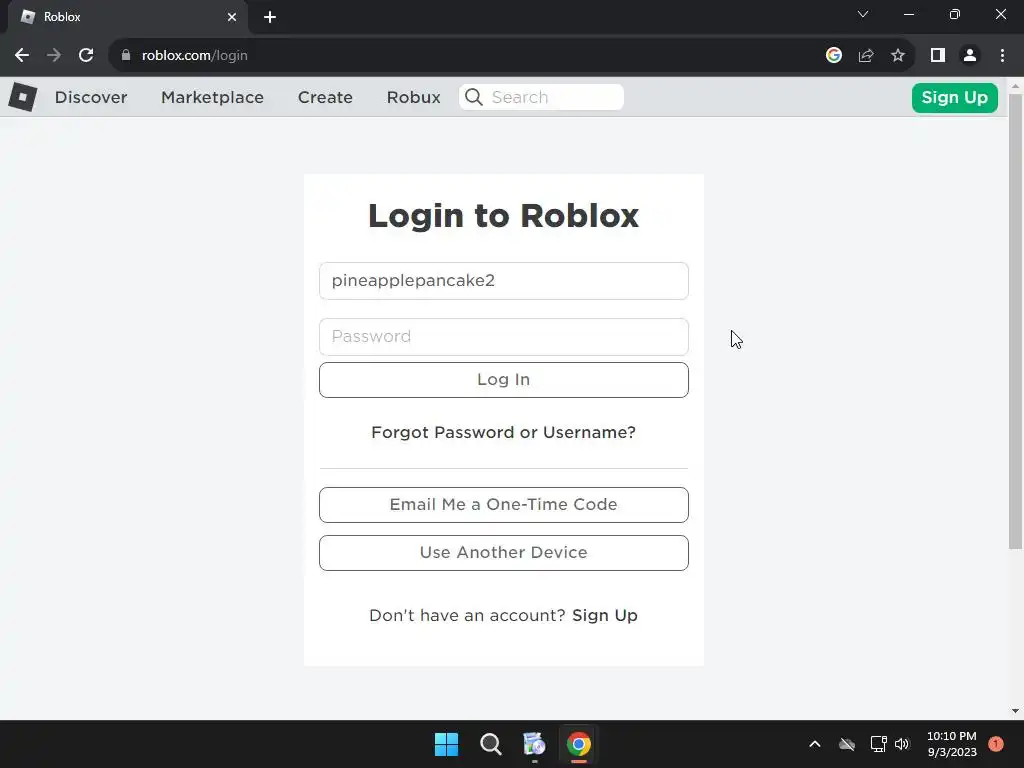Click the page vertical scrollbar thumb
Viewport: 1024px width, 768px height.
(x=1016, y=321)
